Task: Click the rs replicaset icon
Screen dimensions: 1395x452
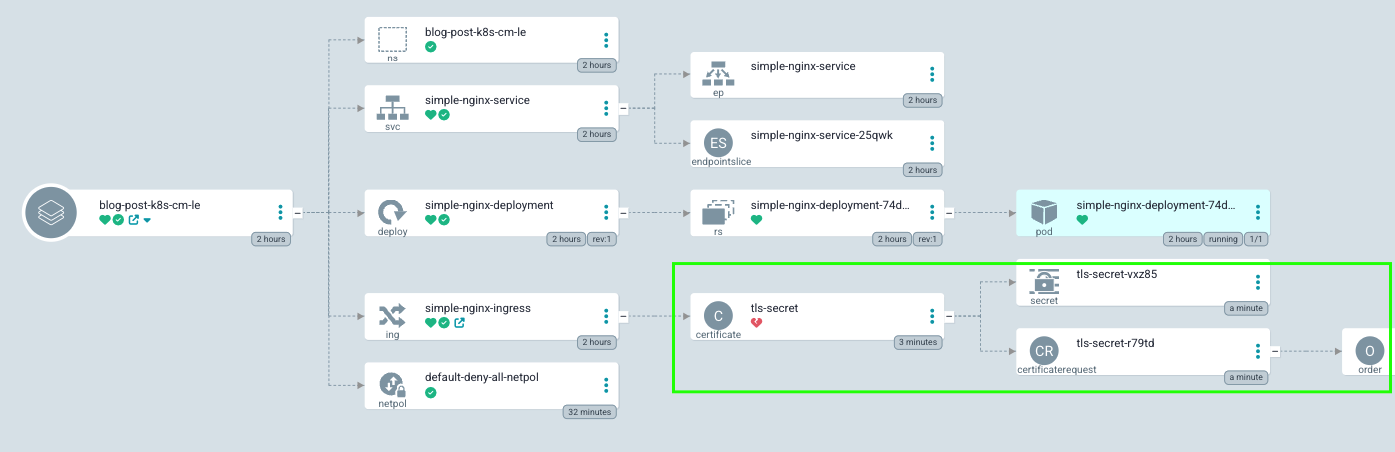Action: click(x=718, y=212)
